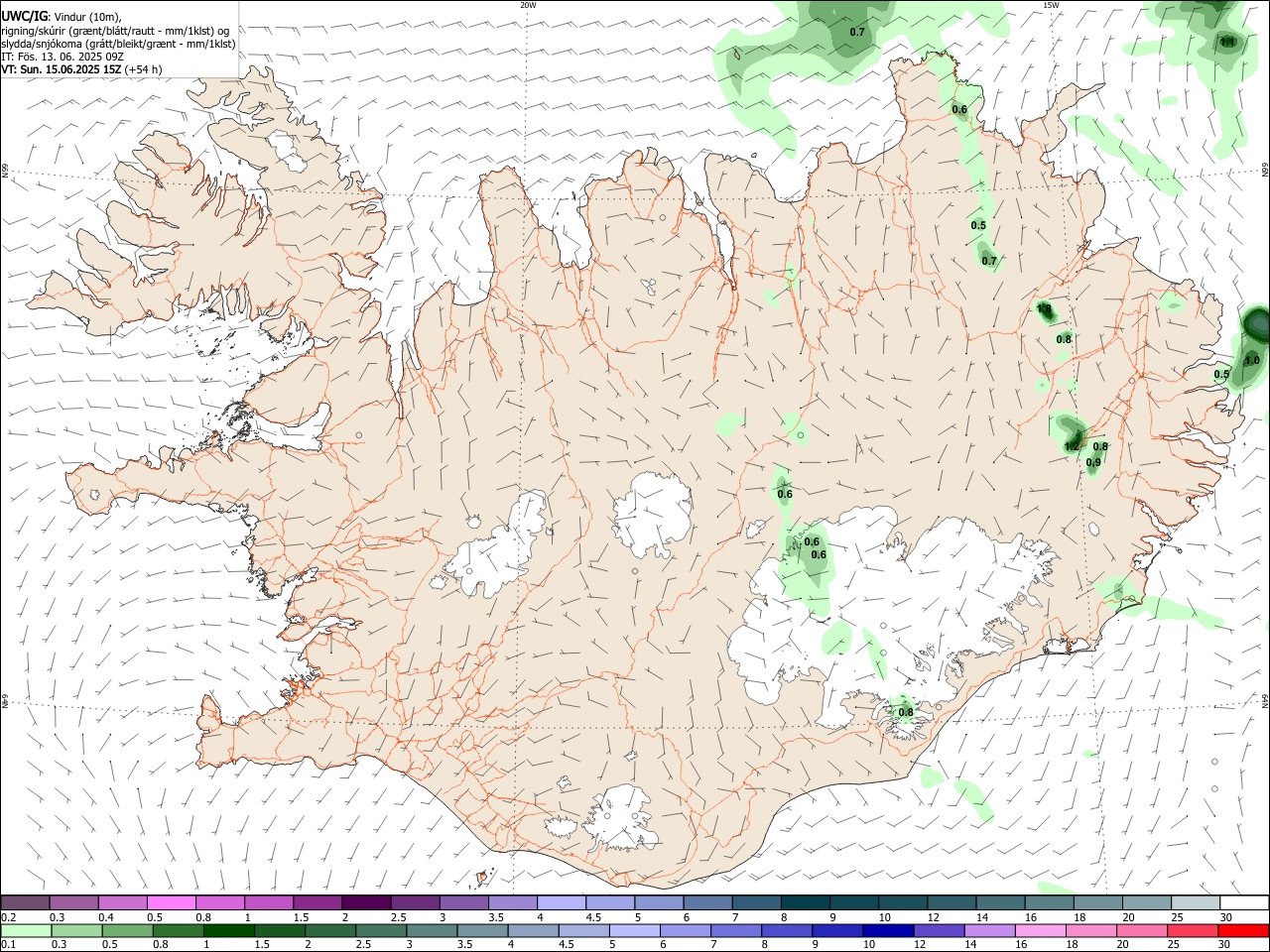Image resolution: width=1270 pixels, height=952 pixels.
Task: Click top-row dark teal swatch between 8 and 9
Action: pyautogui.click(x=805, y=902)
